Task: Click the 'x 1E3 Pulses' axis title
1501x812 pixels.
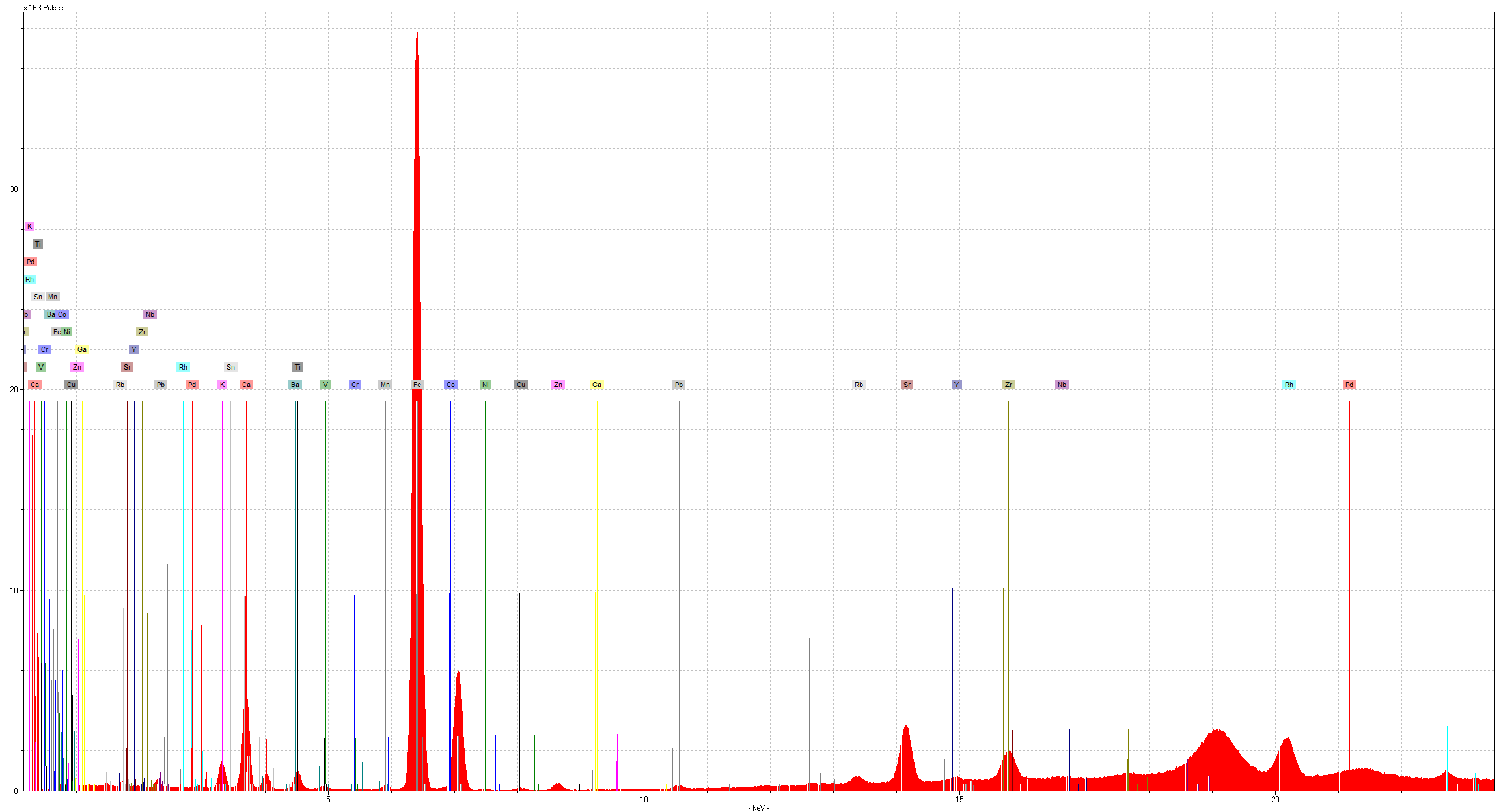Action: 44,8
